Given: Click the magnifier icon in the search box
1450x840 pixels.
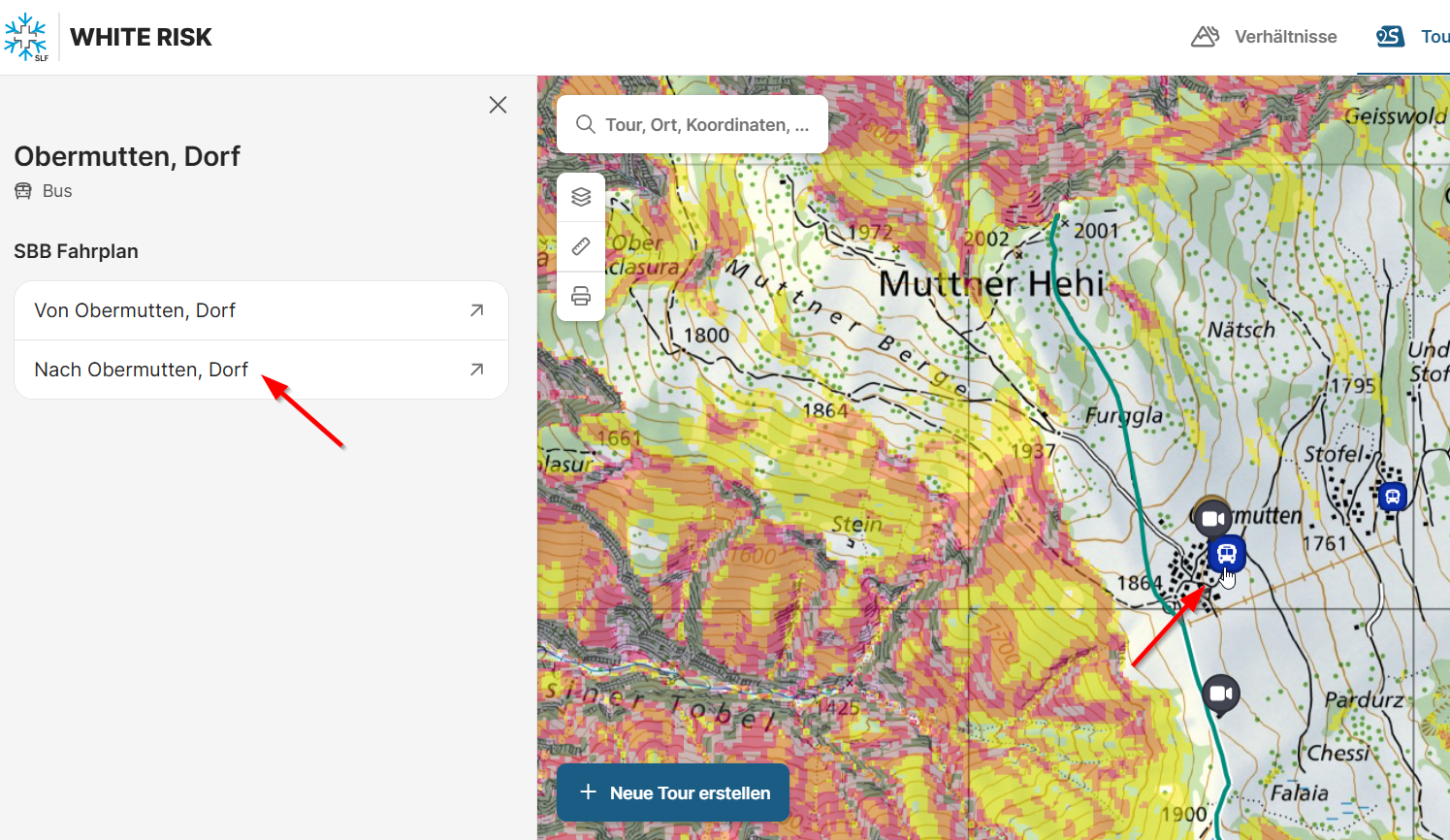Looking at the screenshot, I should pos(585,124).
